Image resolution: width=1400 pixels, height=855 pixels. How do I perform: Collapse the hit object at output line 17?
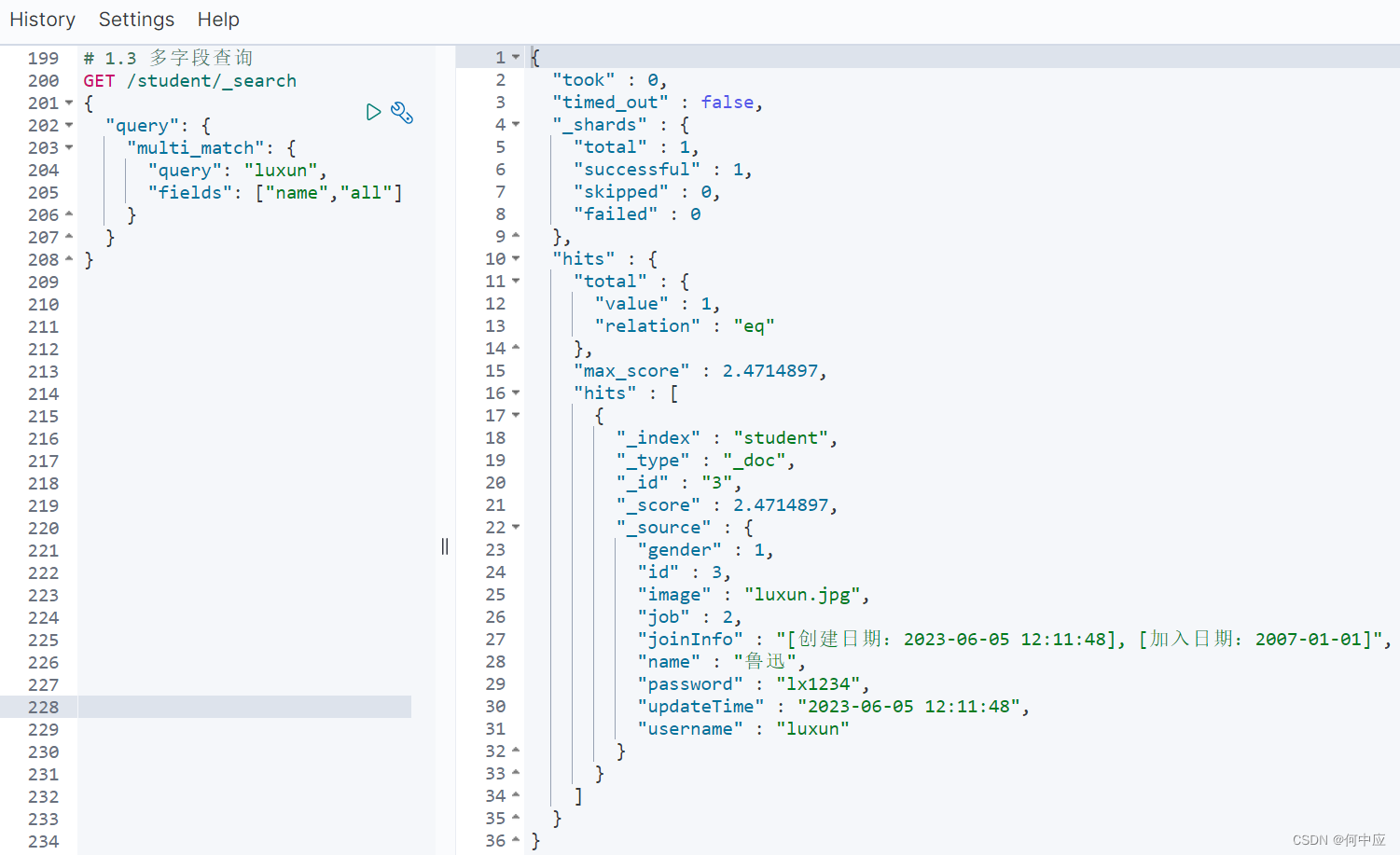tap(516, 416)
